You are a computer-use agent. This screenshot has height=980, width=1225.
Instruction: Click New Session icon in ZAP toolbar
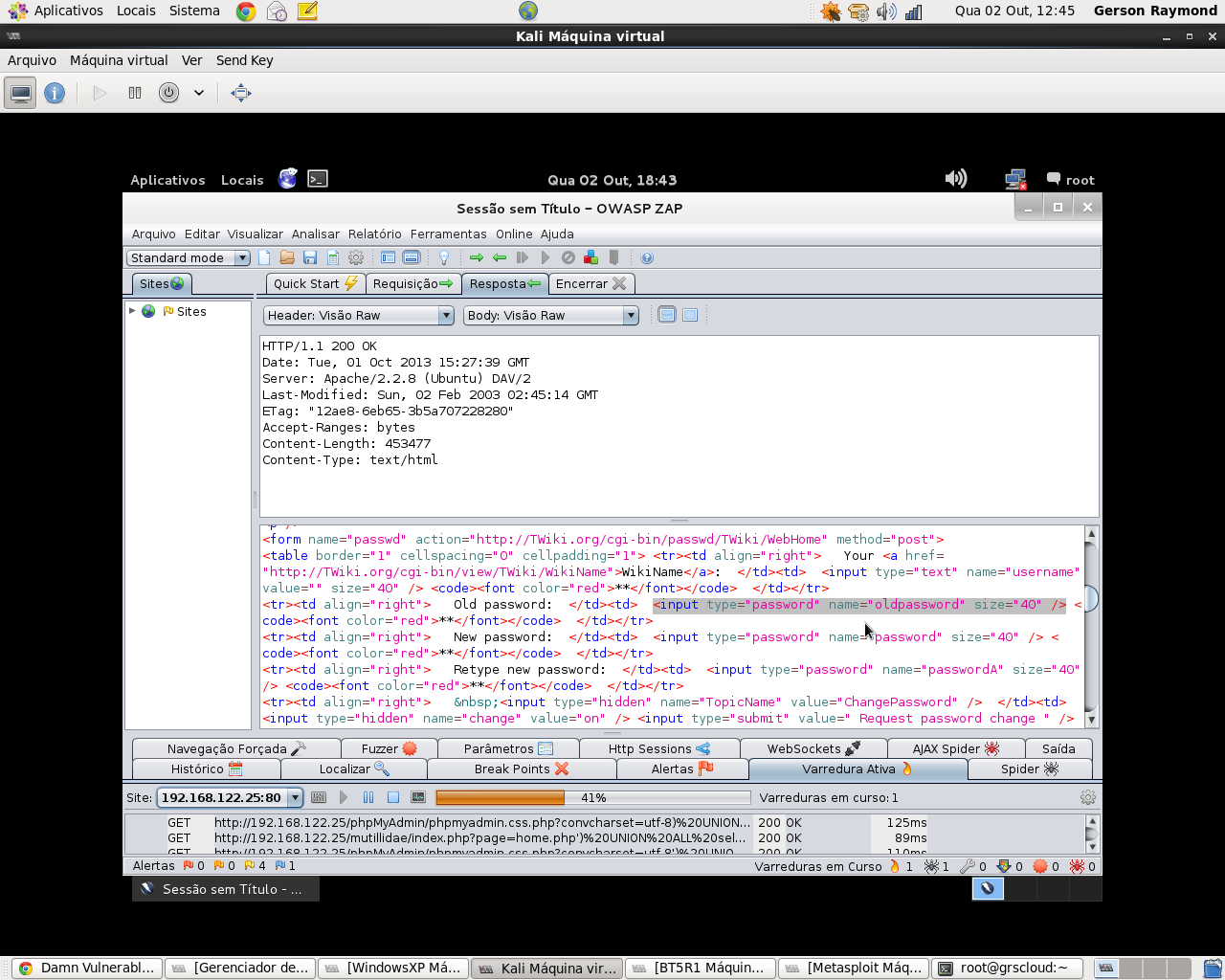(x=264, y=257)
